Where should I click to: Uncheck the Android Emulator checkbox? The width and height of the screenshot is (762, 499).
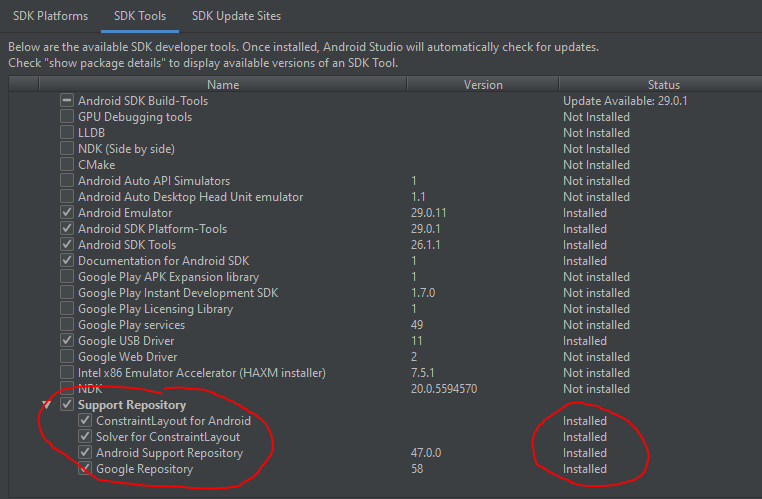point(67,213)
